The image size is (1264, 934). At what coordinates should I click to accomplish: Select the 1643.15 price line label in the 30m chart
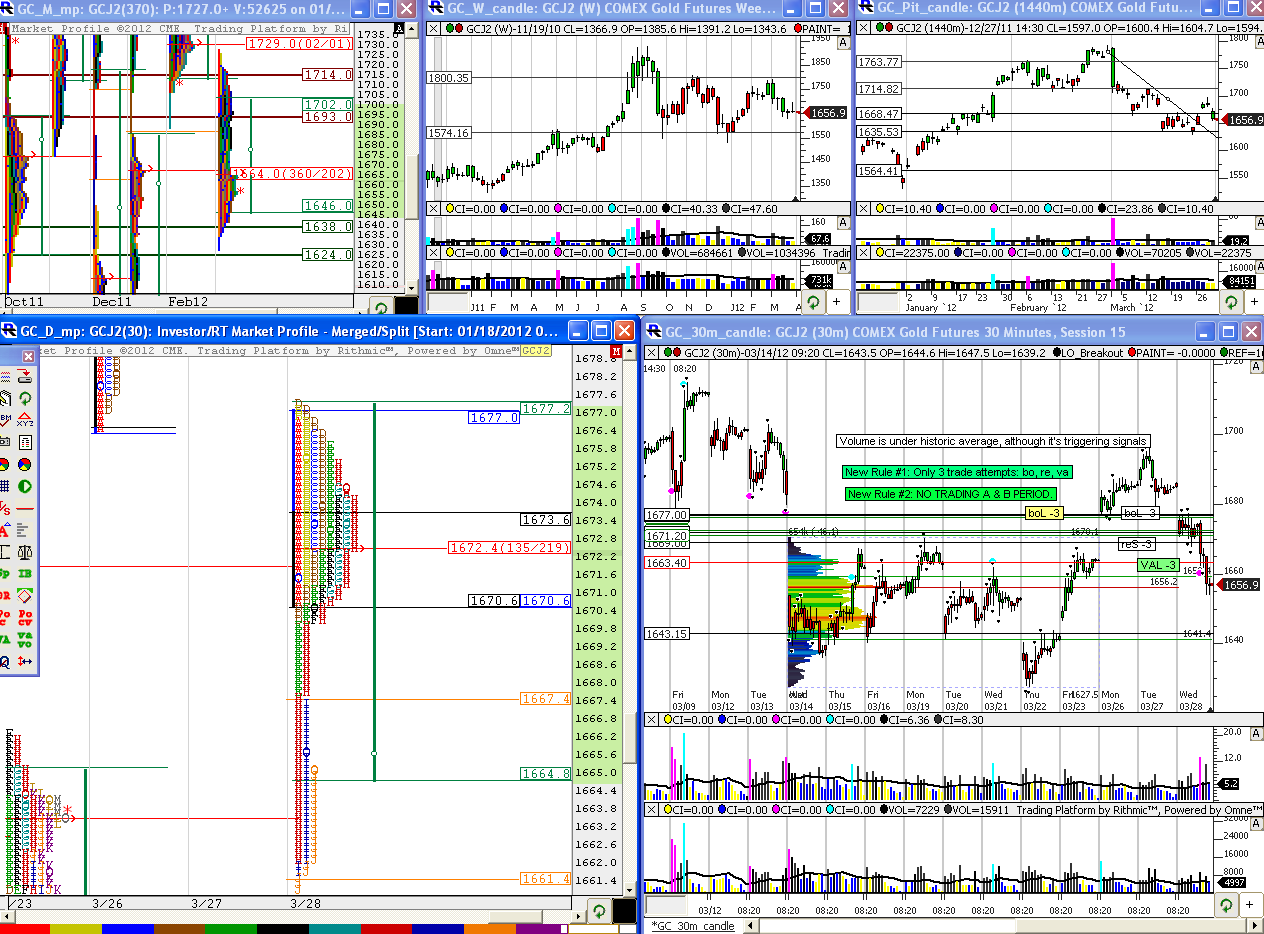(x=666, y=634)
